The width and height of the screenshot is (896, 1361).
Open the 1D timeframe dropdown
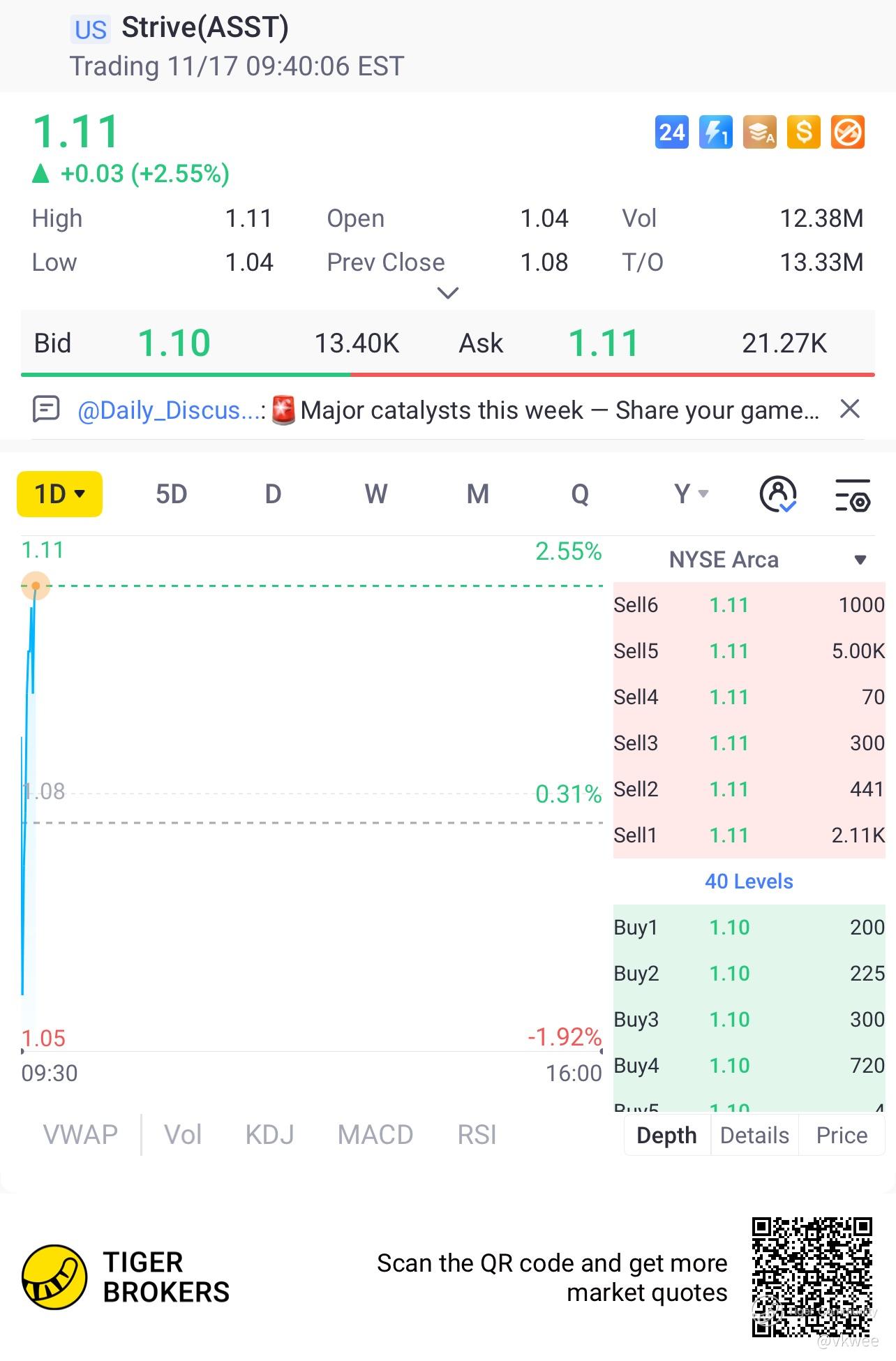pyautogui.click(x=60, y=494)
